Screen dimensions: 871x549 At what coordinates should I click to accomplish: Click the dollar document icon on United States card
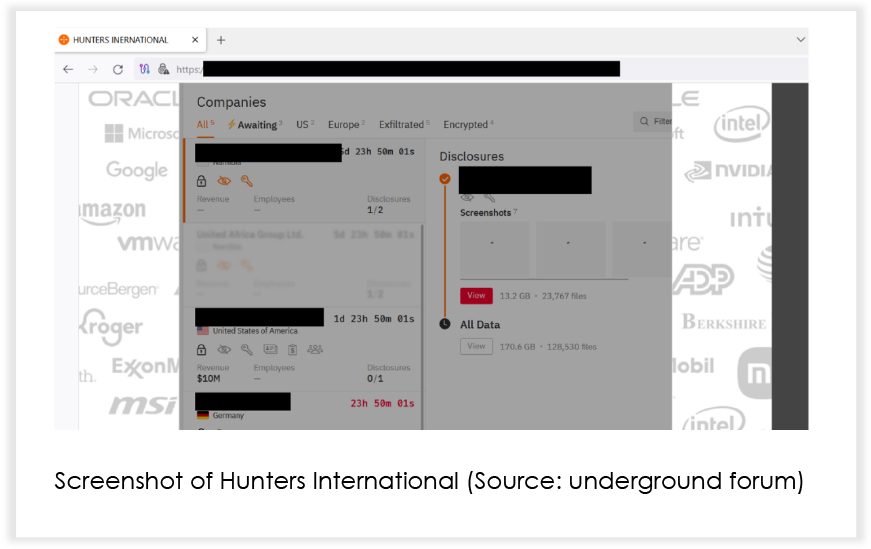coord(293,350)
